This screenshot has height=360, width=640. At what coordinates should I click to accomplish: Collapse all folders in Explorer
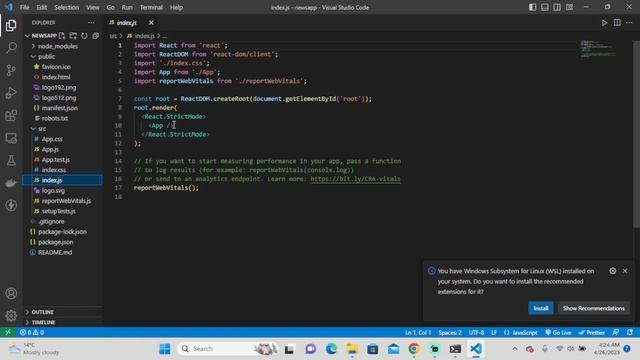(x=96, y=36)
